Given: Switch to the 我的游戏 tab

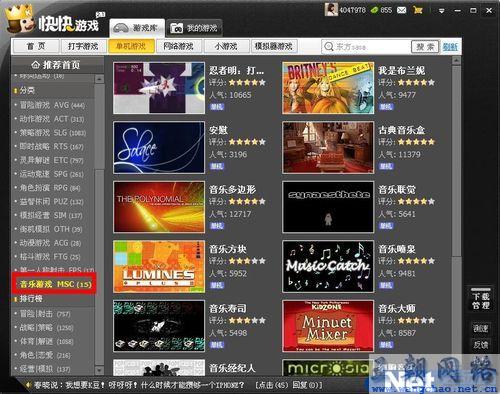Looking at the screenshot, I should pos(194,28).
